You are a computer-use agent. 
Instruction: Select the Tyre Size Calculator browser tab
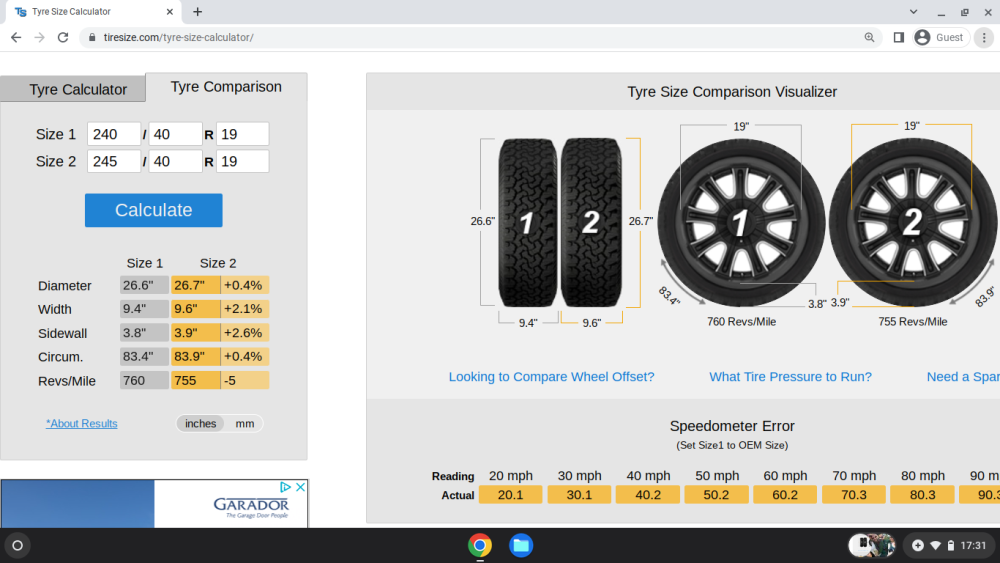coord(91,11)
